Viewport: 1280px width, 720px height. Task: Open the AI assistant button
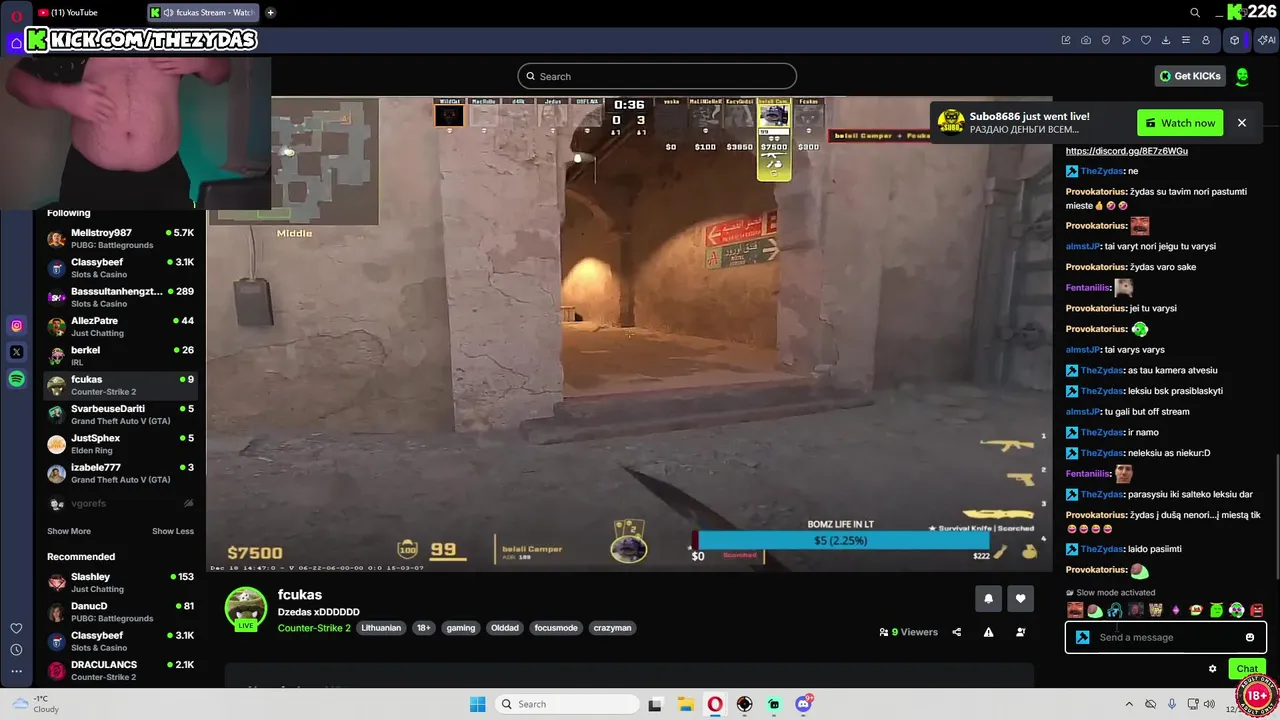pos(1267,40)
